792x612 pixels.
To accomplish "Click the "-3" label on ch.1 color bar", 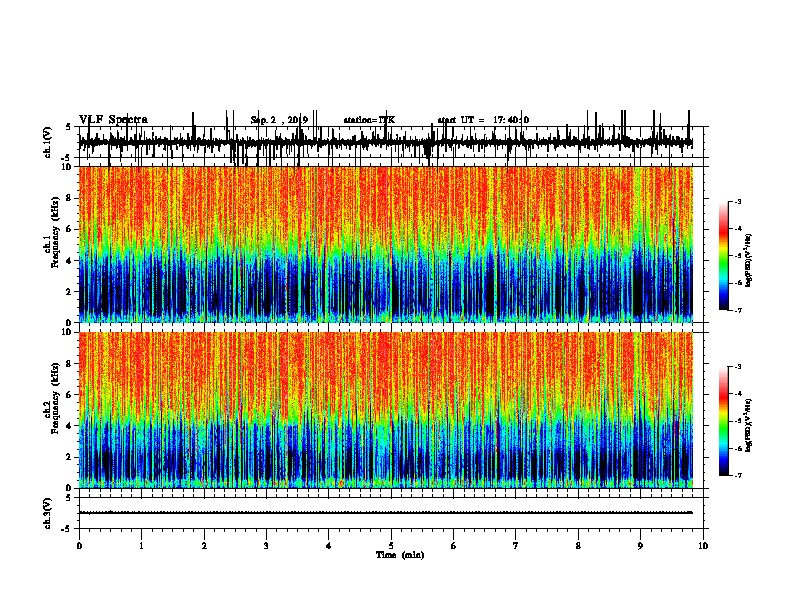I will point(738,201).
